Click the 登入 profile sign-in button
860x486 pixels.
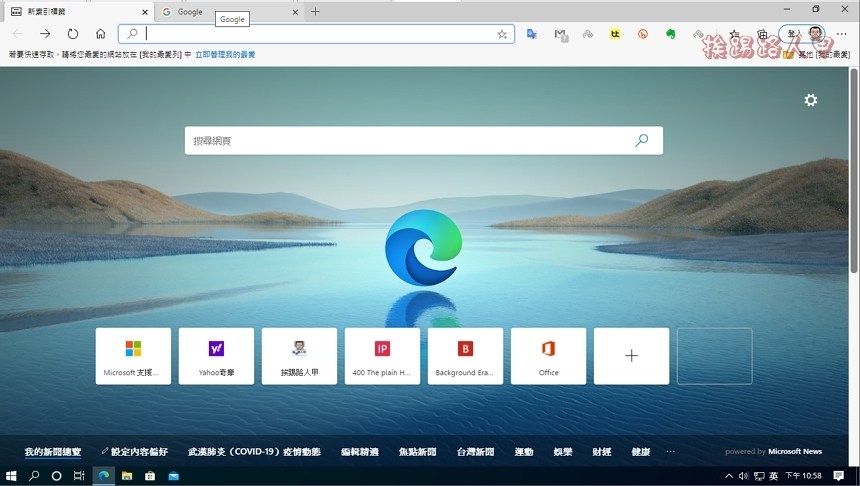point(802,34)
